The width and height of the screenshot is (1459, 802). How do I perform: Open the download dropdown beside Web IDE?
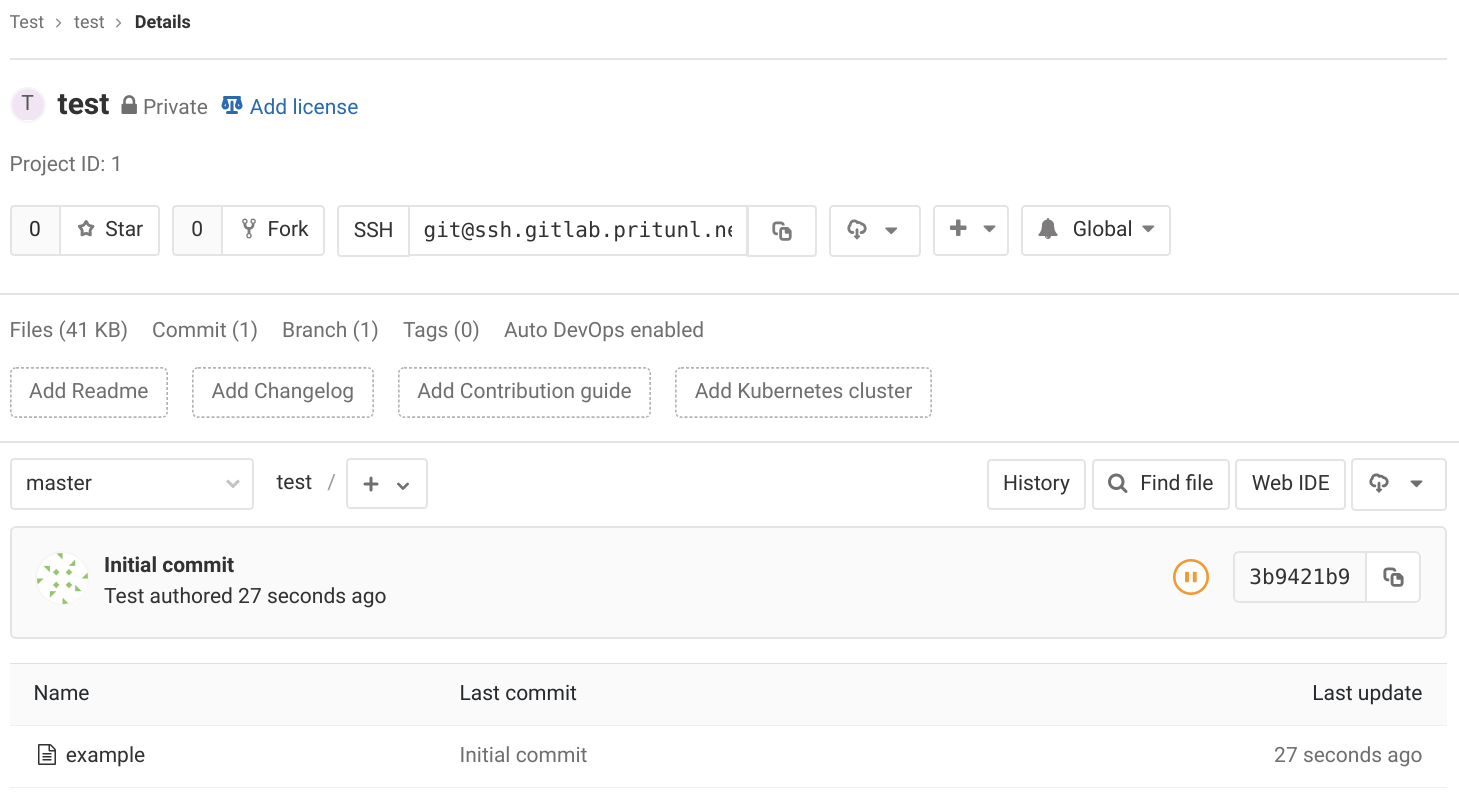pyautogui.click(x=1399, y=484)
